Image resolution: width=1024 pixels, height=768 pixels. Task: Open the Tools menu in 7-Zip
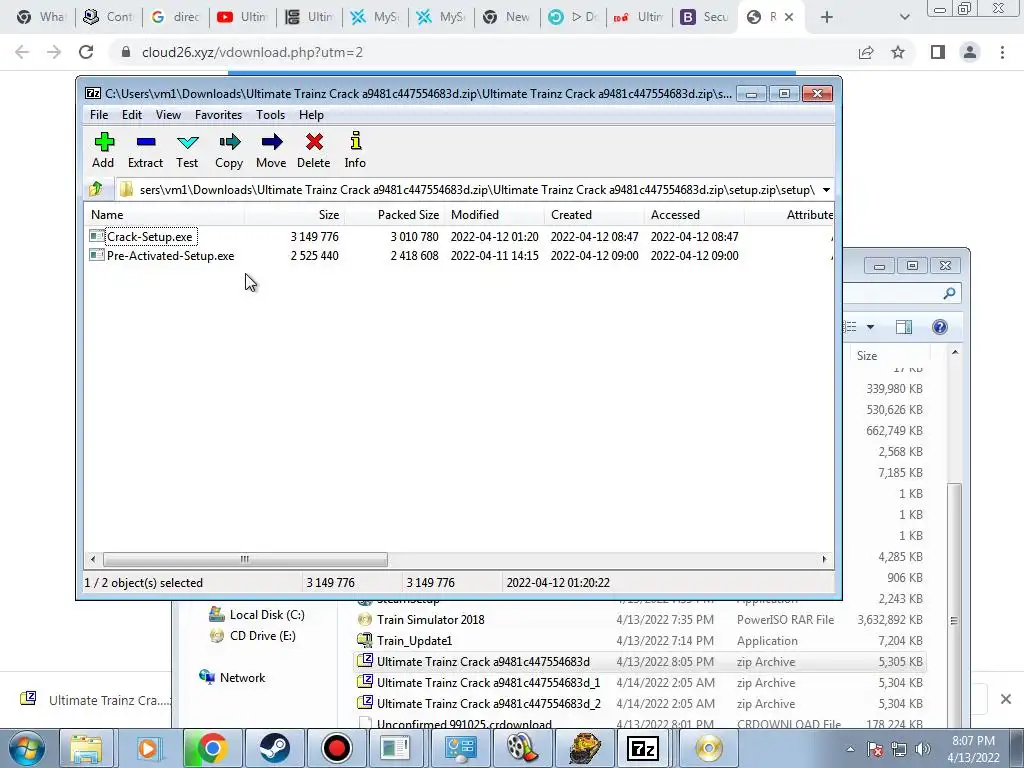[270, 115]
